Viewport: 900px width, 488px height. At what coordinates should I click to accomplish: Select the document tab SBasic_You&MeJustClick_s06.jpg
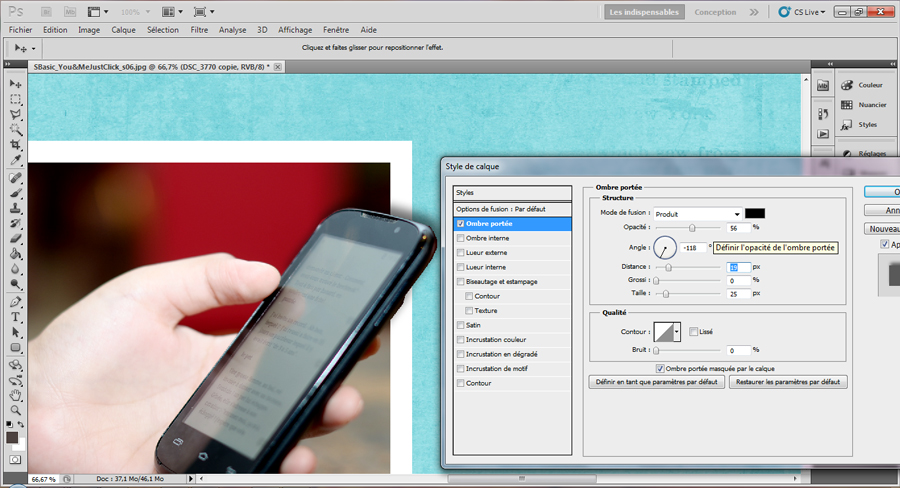tap(152, 67)
